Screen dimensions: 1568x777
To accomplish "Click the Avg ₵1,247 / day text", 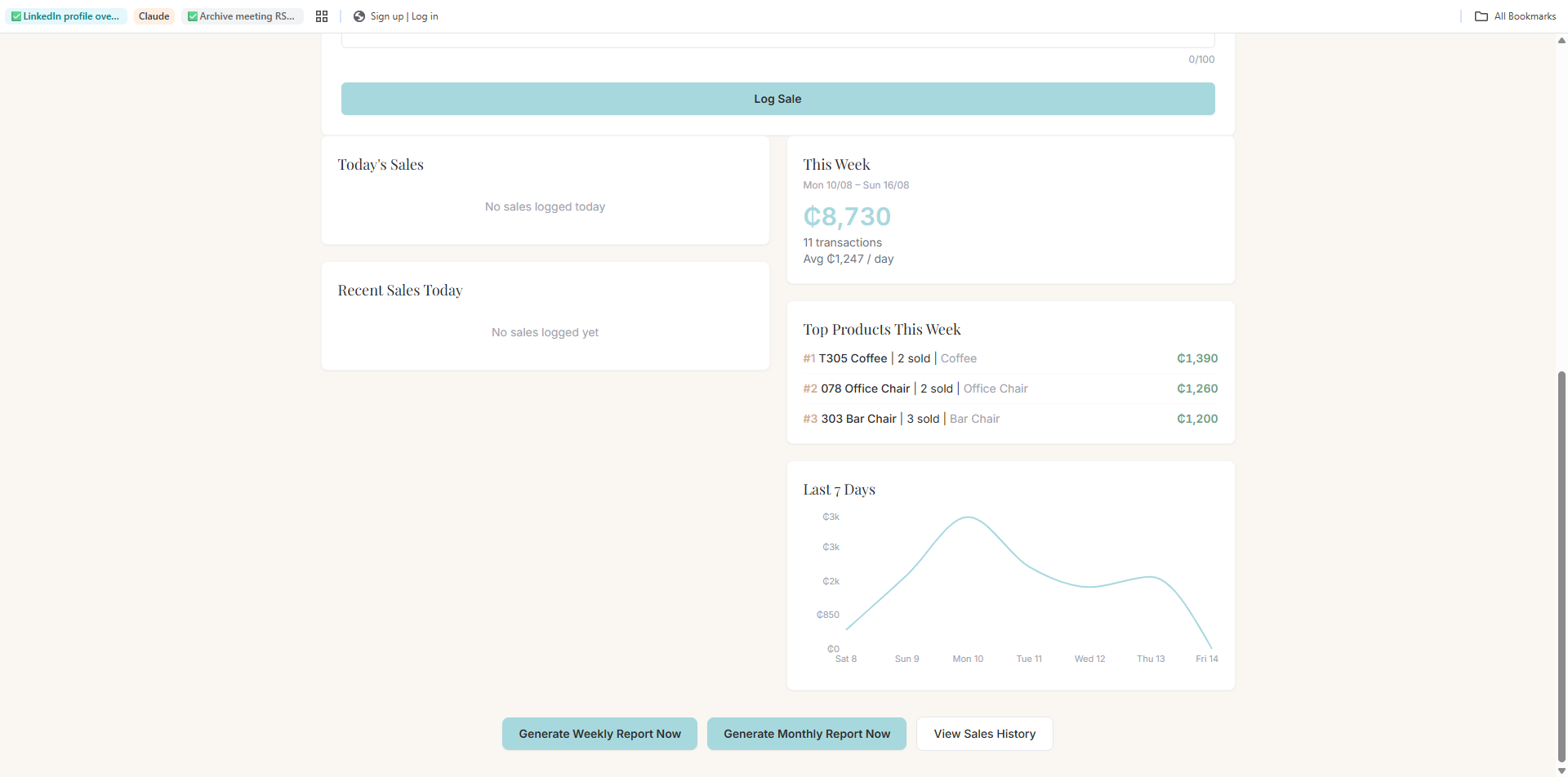I will click(x=848, y=259).
